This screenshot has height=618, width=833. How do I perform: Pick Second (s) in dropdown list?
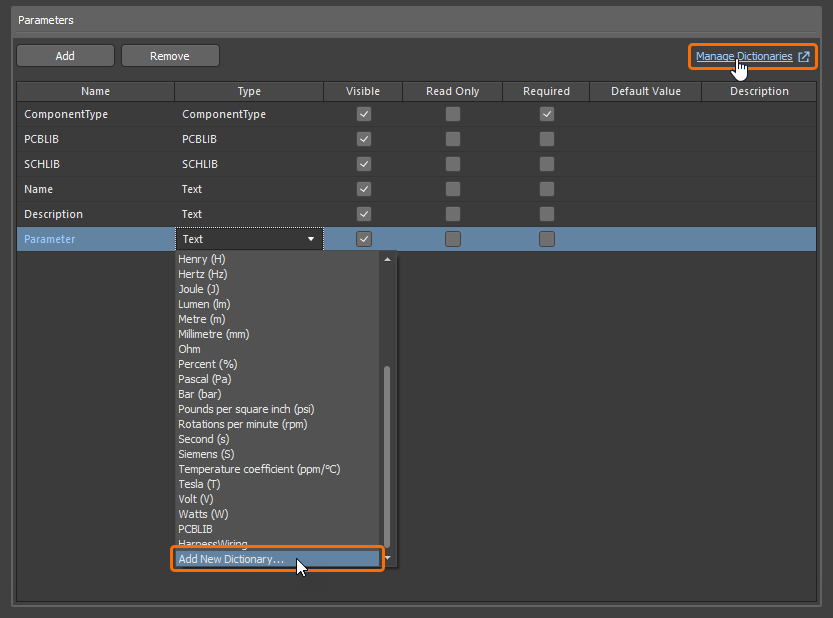tap(203, 439)
